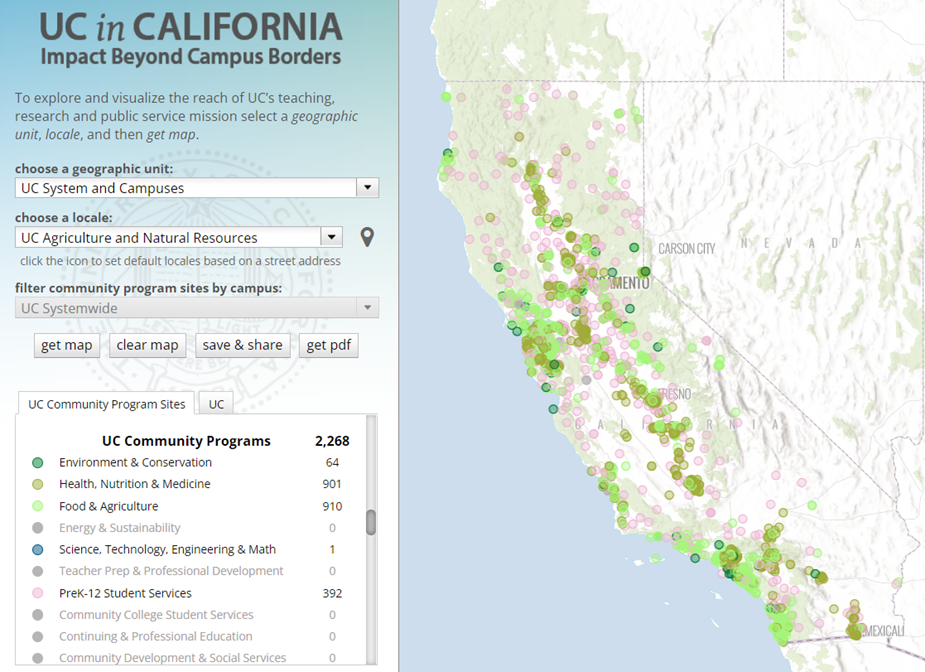
Task: Click the save & share button
Action: coord(242,345)
